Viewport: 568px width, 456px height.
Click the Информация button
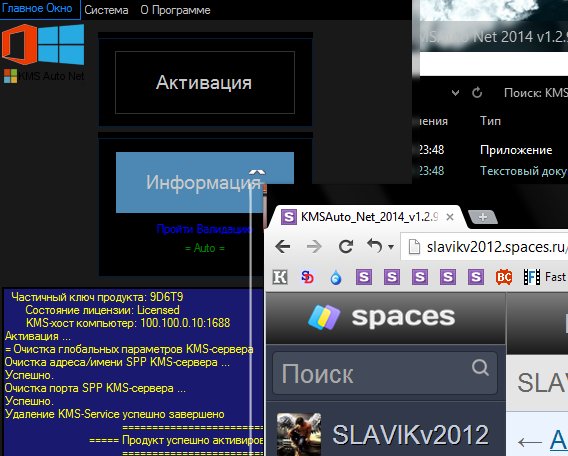click(205, 182)
